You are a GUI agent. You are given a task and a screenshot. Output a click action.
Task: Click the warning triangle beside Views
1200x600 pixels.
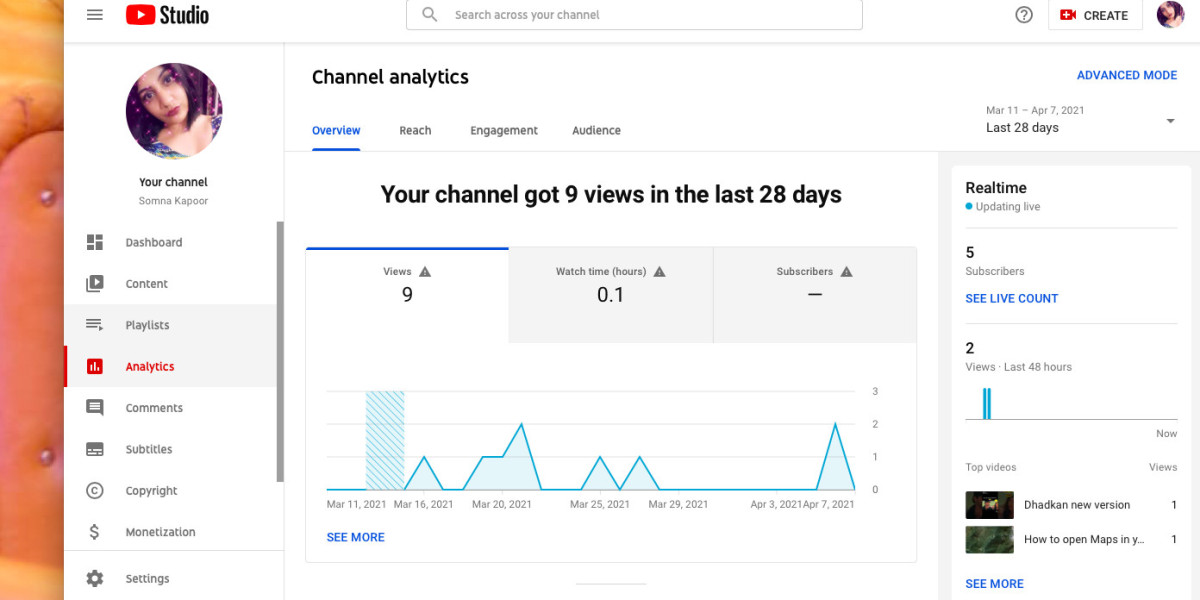coord(425,272)
